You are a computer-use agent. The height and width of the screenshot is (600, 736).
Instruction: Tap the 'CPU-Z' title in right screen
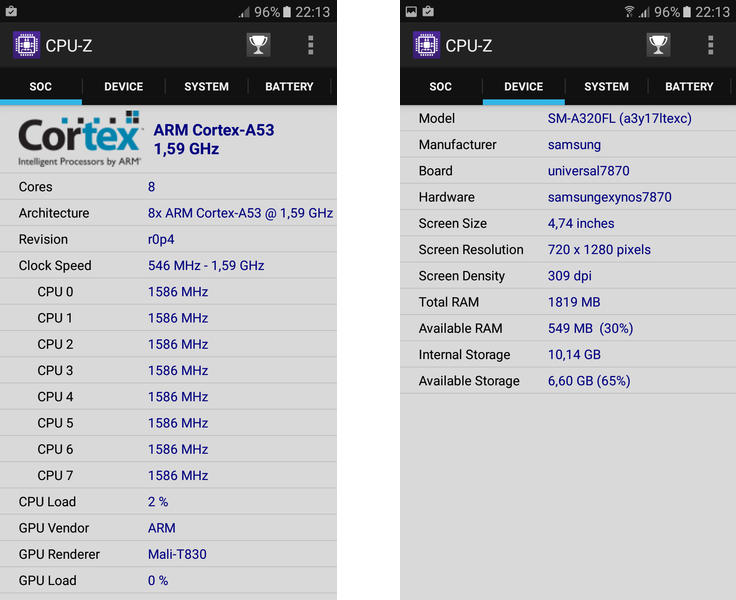tap(468, 46)
